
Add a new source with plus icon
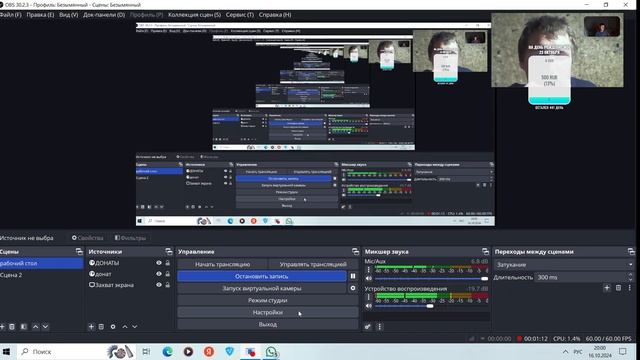(91, 327)
